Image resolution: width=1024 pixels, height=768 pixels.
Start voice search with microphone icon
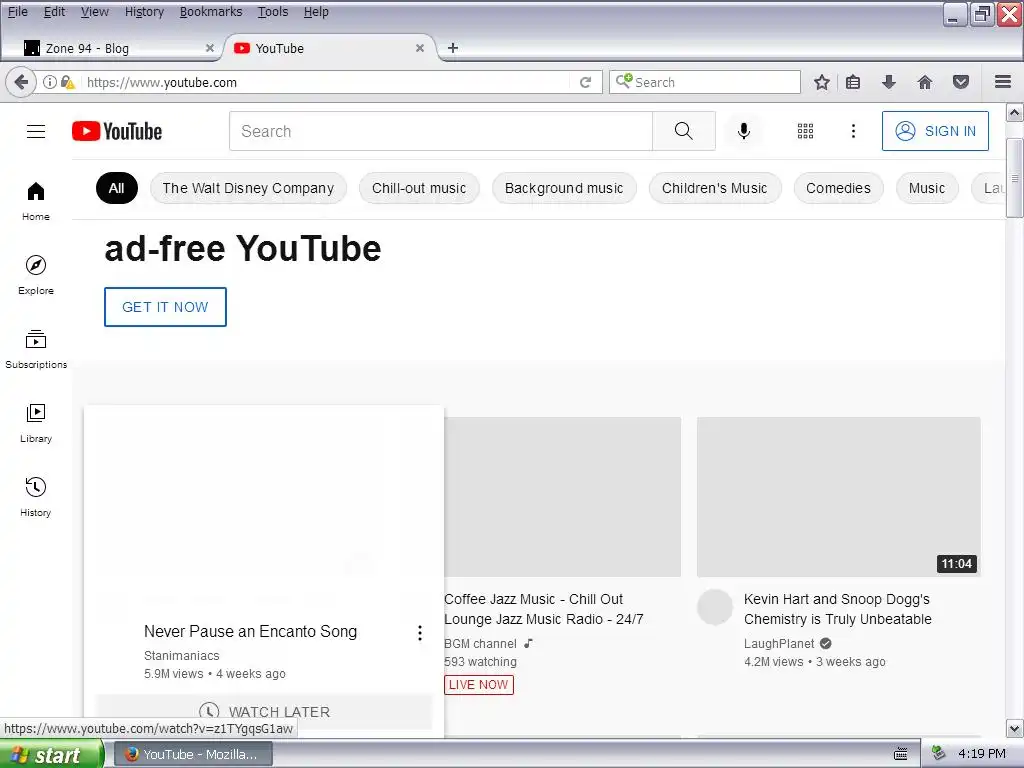click(743, 131)
